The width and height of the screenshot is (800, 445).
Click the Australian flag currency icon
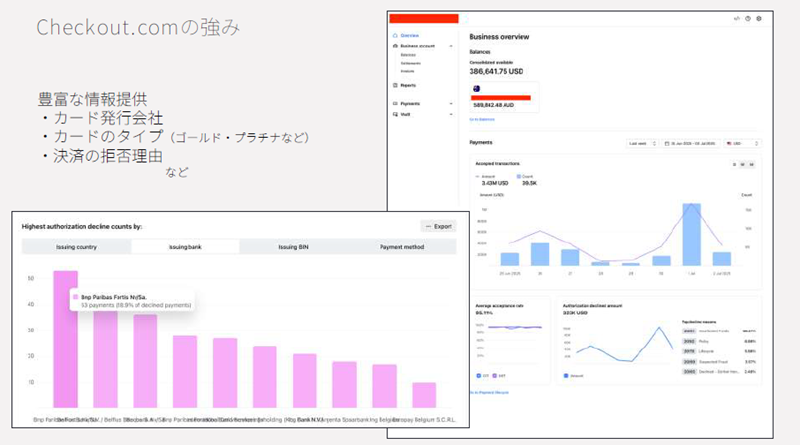(476, 89)
